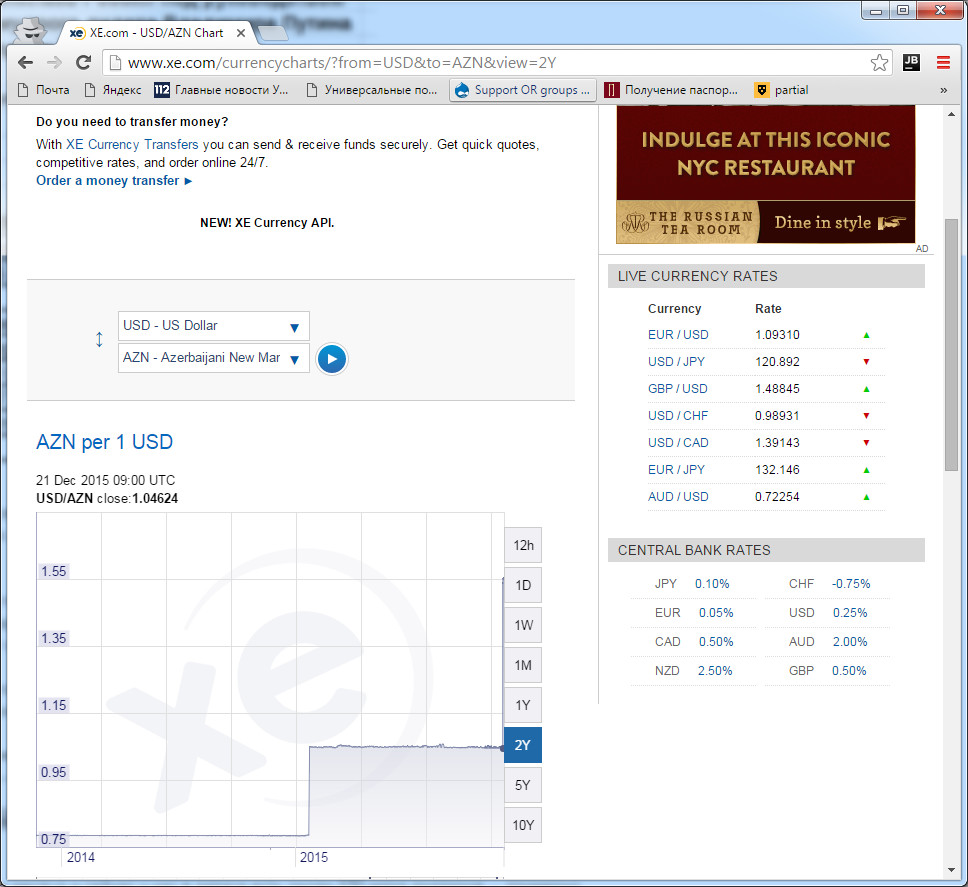Open the USD / CHF live rate
Viewport: 968px width, 887px height.
[678, 415]
